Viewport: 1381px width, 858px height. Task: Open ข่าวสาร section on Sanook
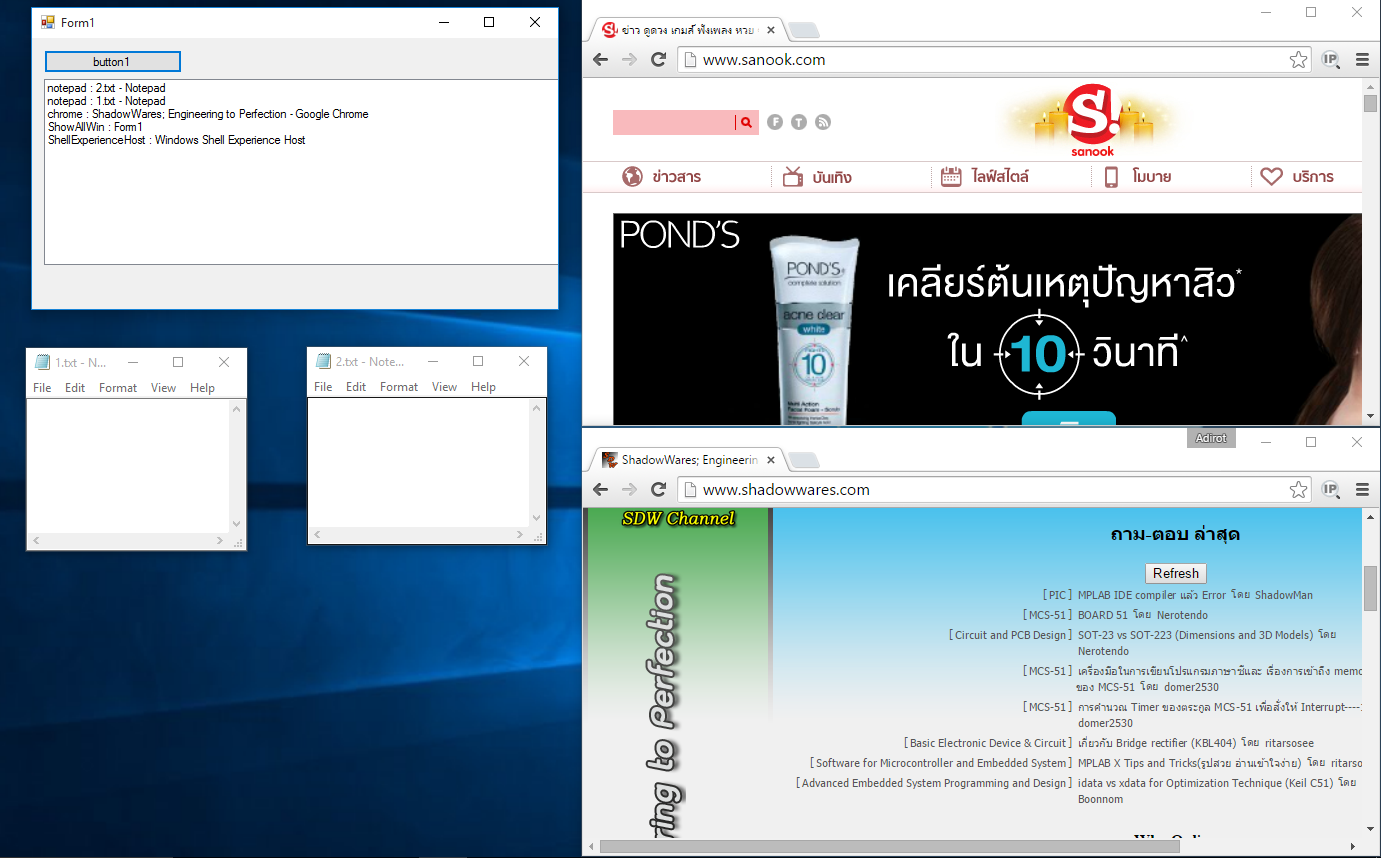coord(661,177)
